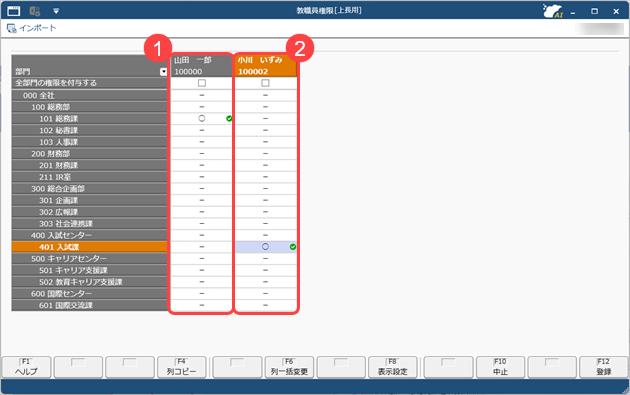Select the 300 総合企画部 department row

(89, 188)
